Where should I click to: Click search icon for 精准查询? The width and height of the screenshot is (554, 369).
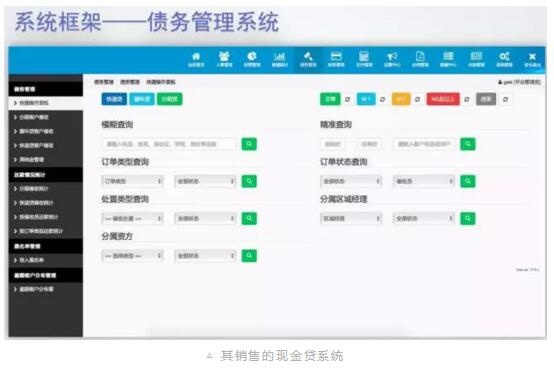pos(468,144)
